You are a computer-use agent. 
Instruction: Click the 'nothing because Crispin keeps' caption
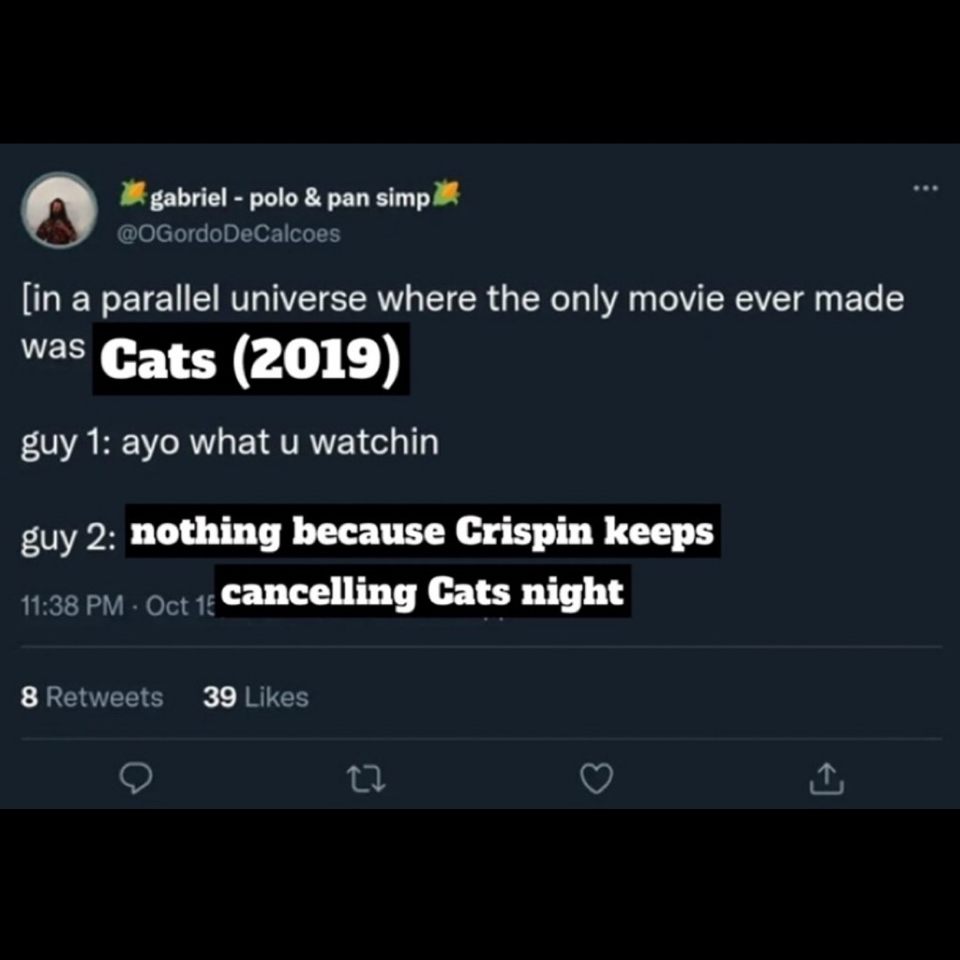coord(422,531)
